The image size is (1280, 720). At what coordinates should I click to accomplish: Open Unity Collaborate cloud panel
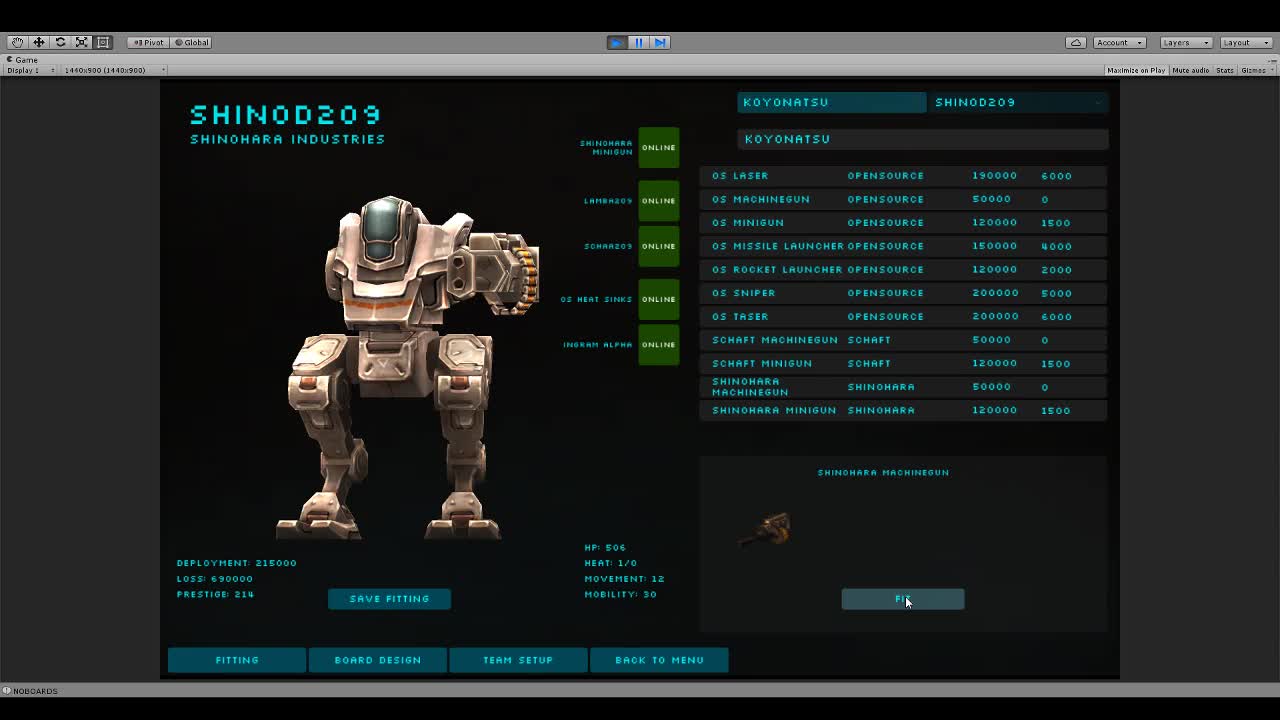[1075, 42]
